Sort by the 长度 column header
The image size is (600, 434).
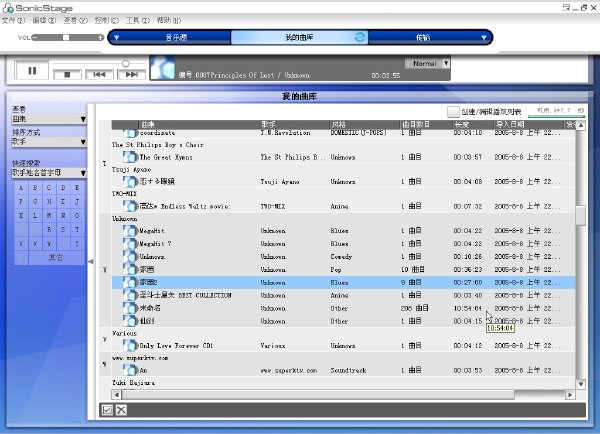pos(472,124)
